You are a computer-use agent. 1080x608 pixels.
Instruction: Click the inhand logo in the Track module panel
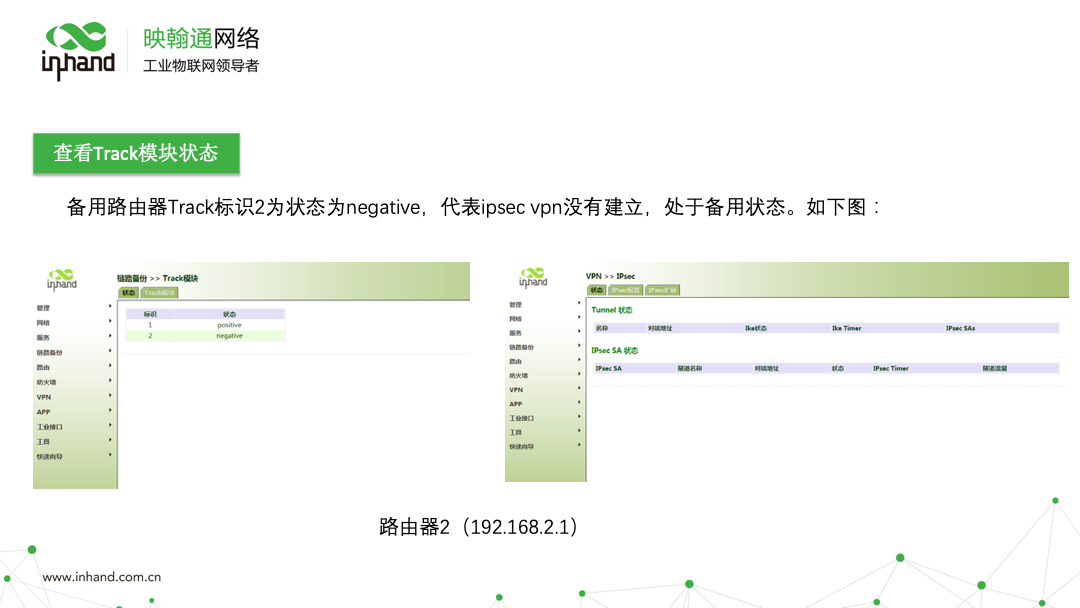click(61, 279)
